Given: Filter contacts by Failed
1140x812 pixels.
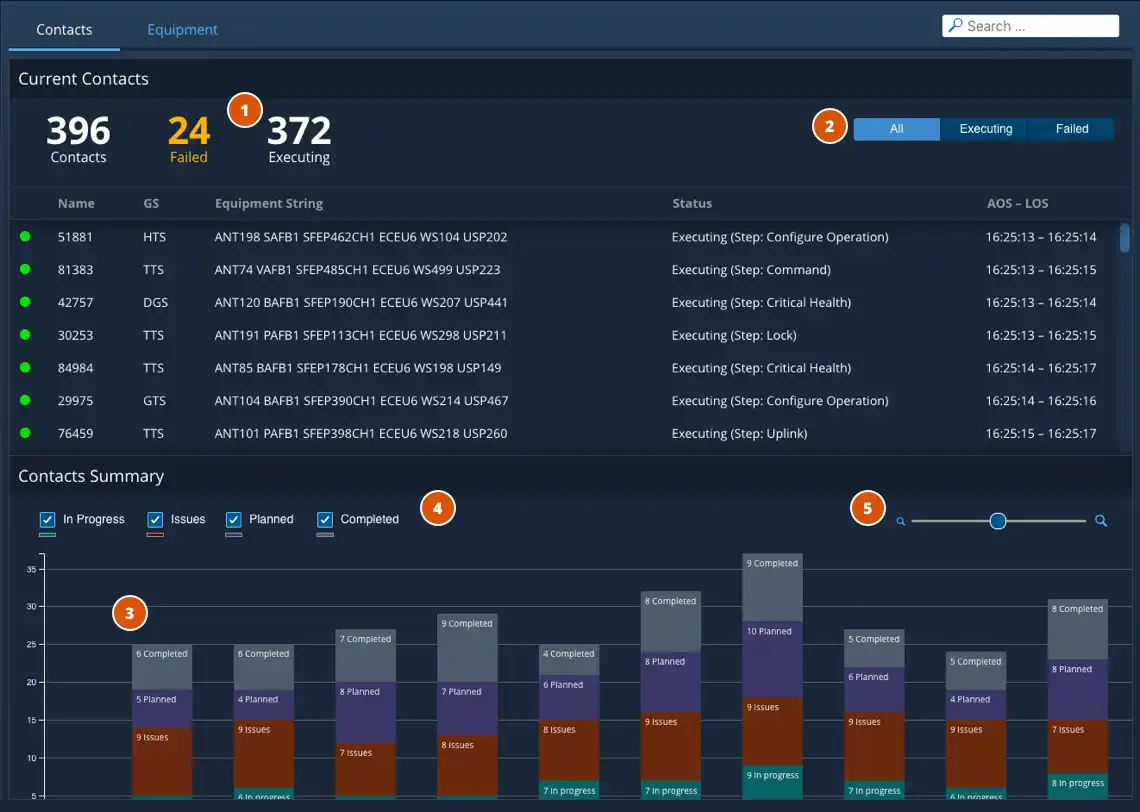Looking at the screenshot, I should coord(1072,129).
